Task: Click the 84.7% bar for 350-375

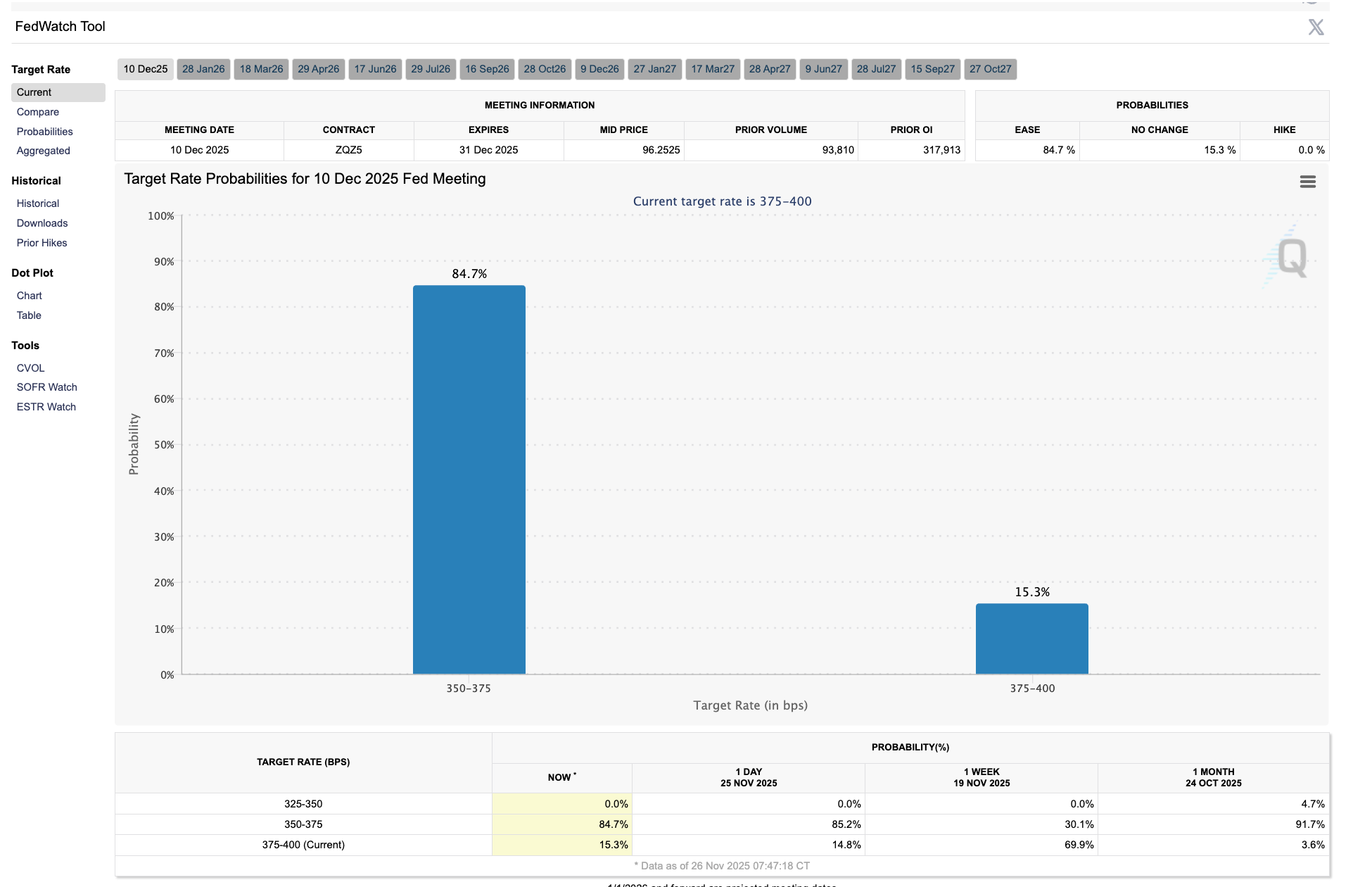Action: point(469,479)
